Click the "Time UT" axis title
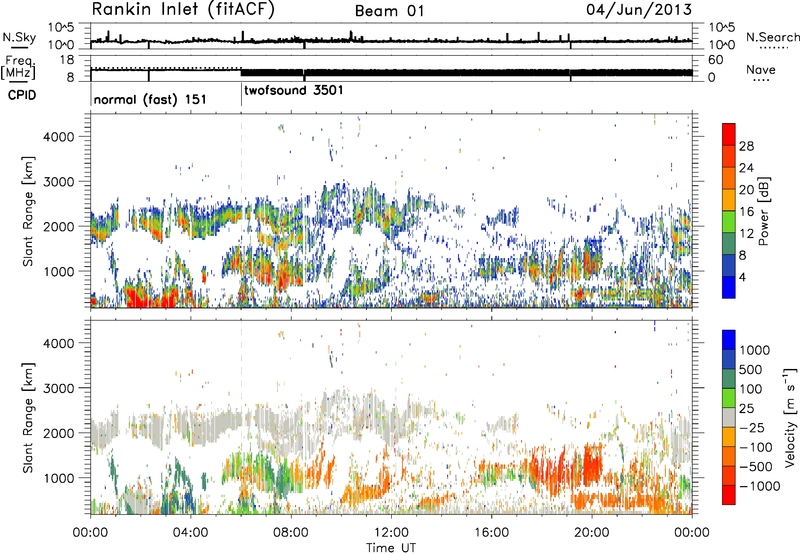Image resolution: width=800 pixels, height=554 pixels. point(391,548)
